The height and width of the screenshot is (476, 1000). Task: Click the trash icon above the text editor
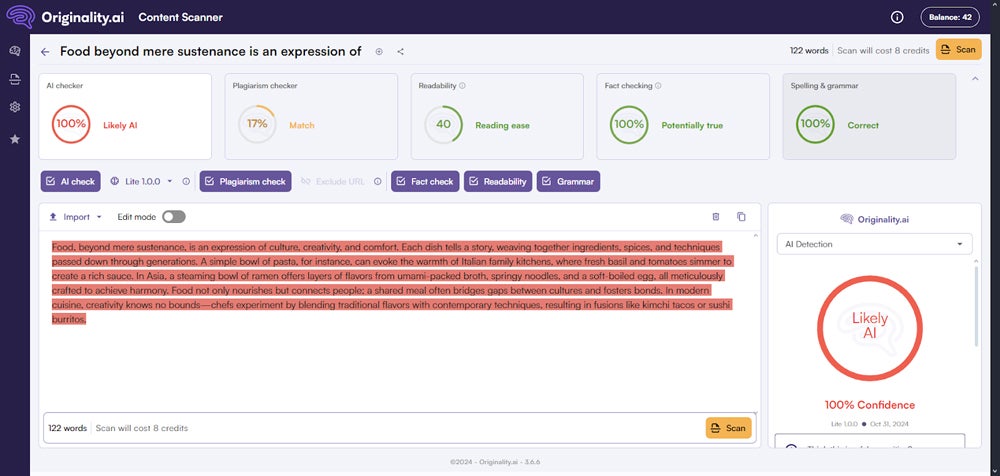(x=716, y=217)
